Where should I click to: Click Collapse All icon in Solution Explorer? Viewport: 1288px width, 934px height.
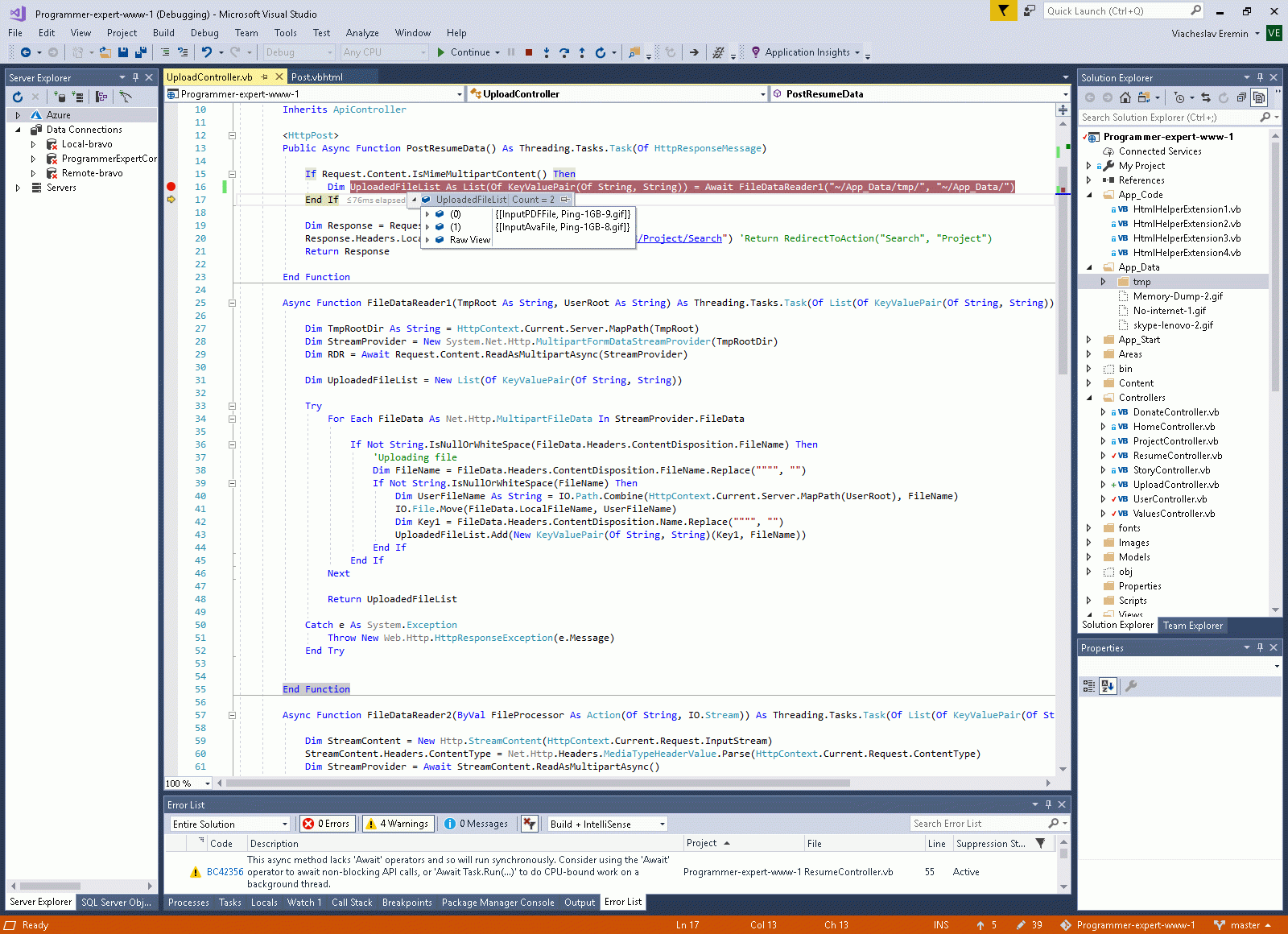tap(1241, 97)
